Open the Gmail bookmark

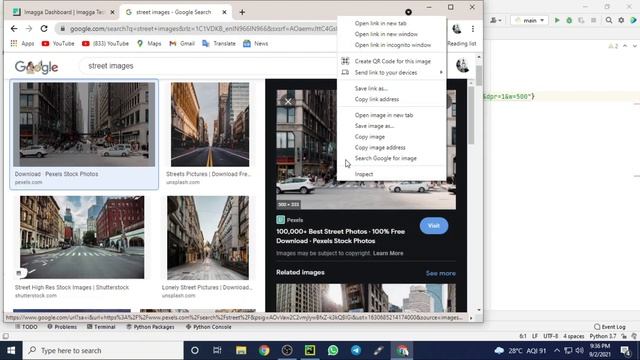(182, 43)
